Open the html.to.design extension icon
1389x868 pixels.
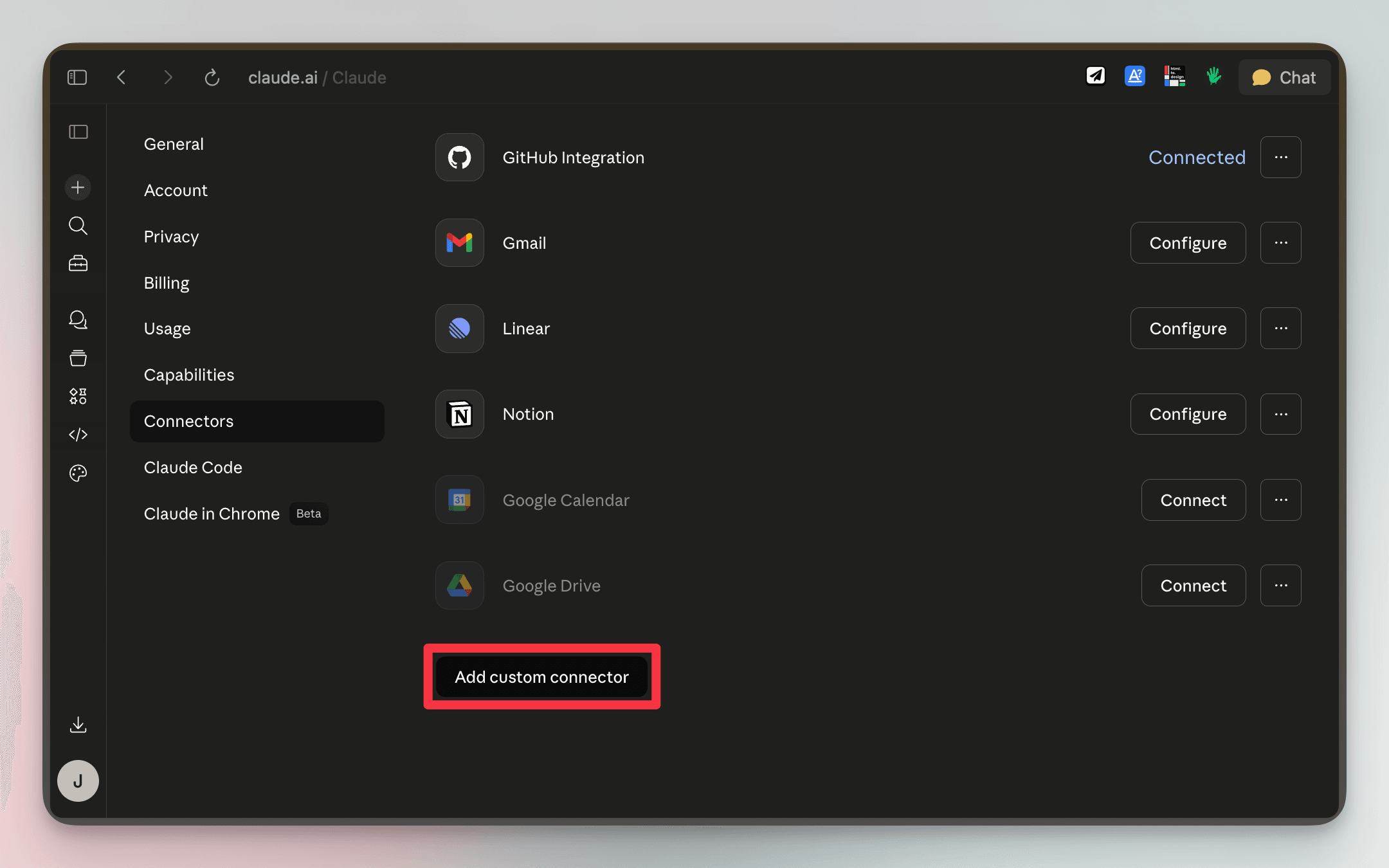click(x=1175, y=76)
